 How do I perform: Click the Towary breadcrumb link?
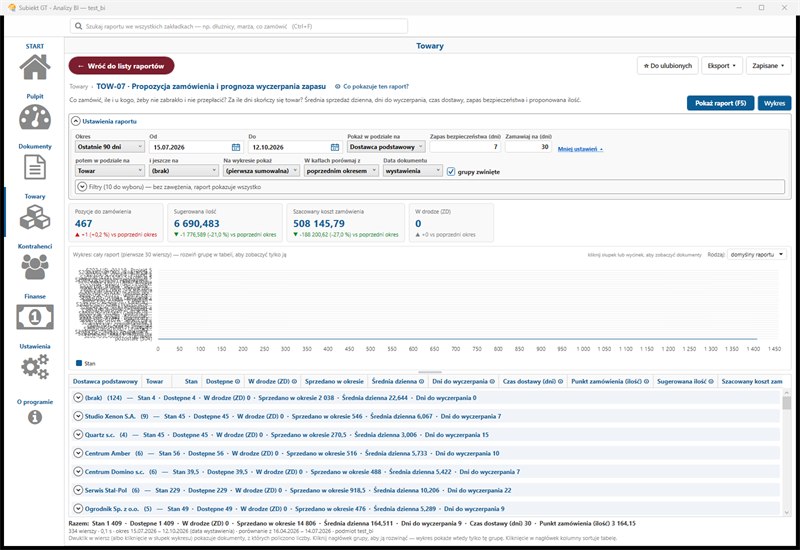pyautogui.click(x=79, y=87)
